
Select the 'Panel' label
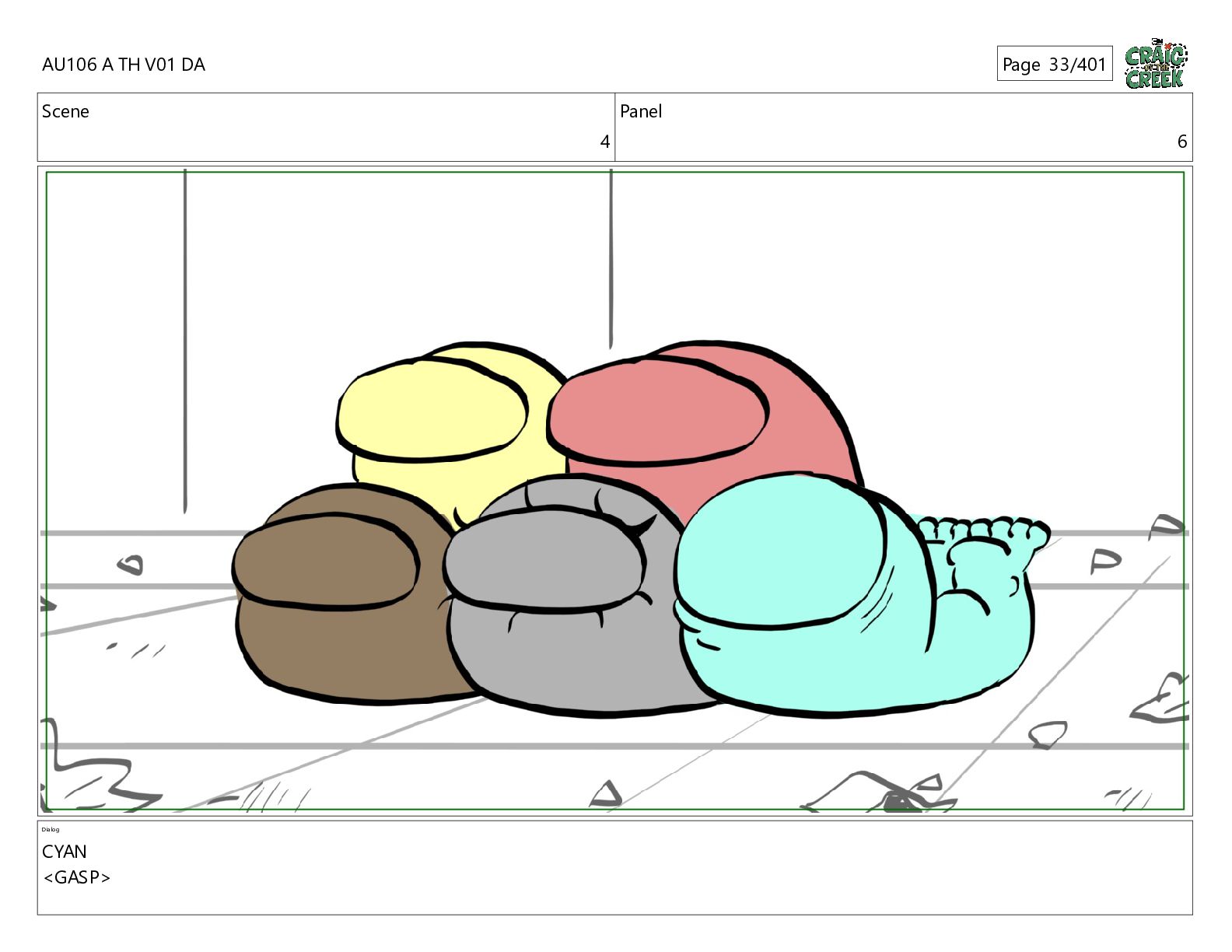point(641,111)
